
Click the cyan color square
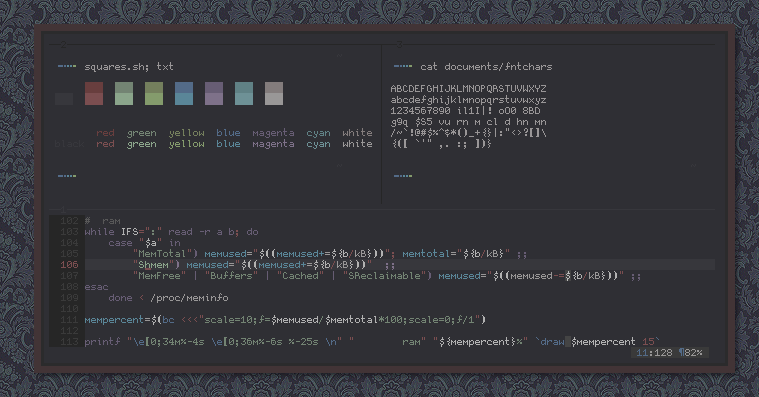point(244,93)
